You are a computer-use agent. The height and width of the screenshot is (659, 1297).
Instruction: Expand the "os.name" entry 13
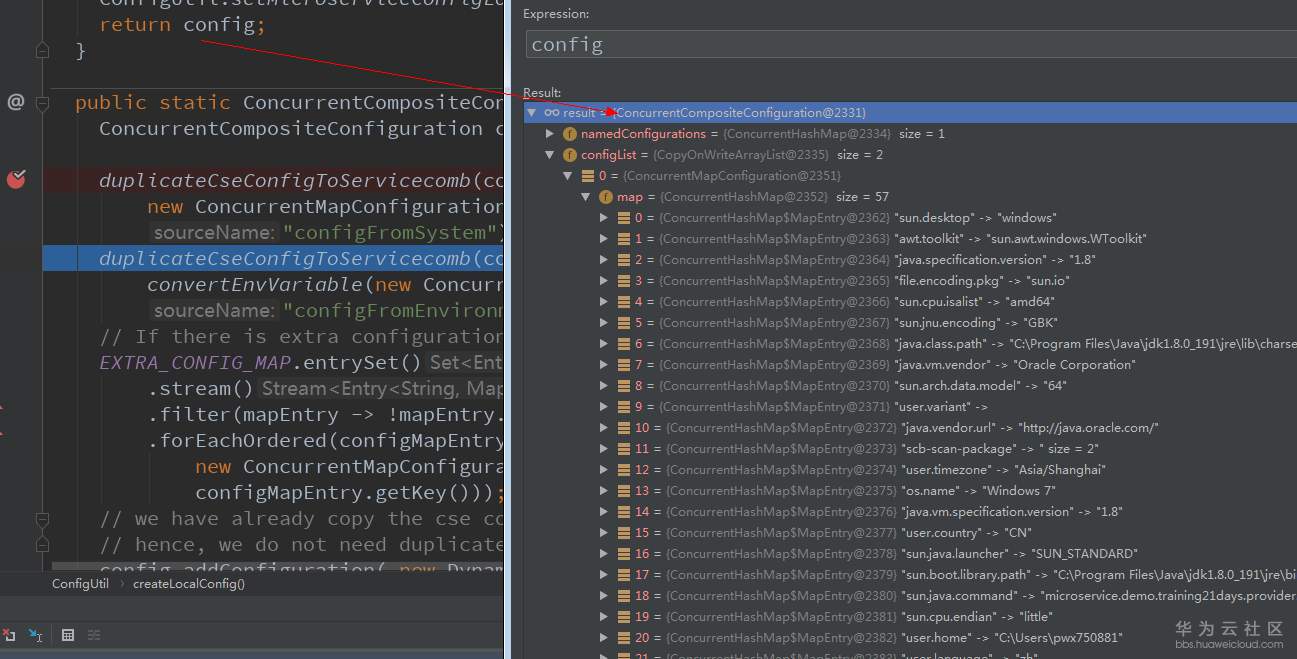click(x=604, y=491)
